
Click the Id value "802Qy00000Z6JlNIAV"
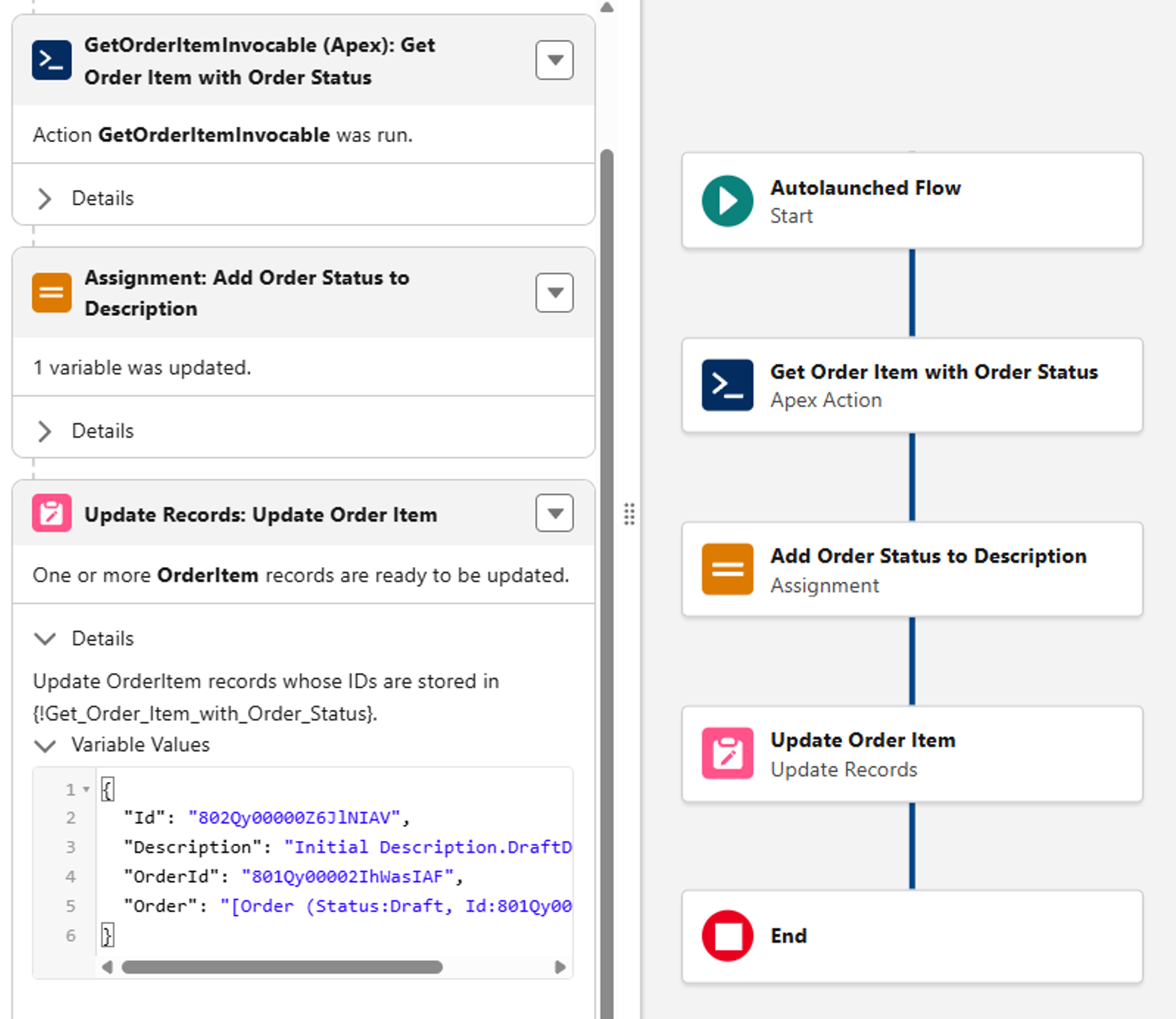click(x=295, y=817)
